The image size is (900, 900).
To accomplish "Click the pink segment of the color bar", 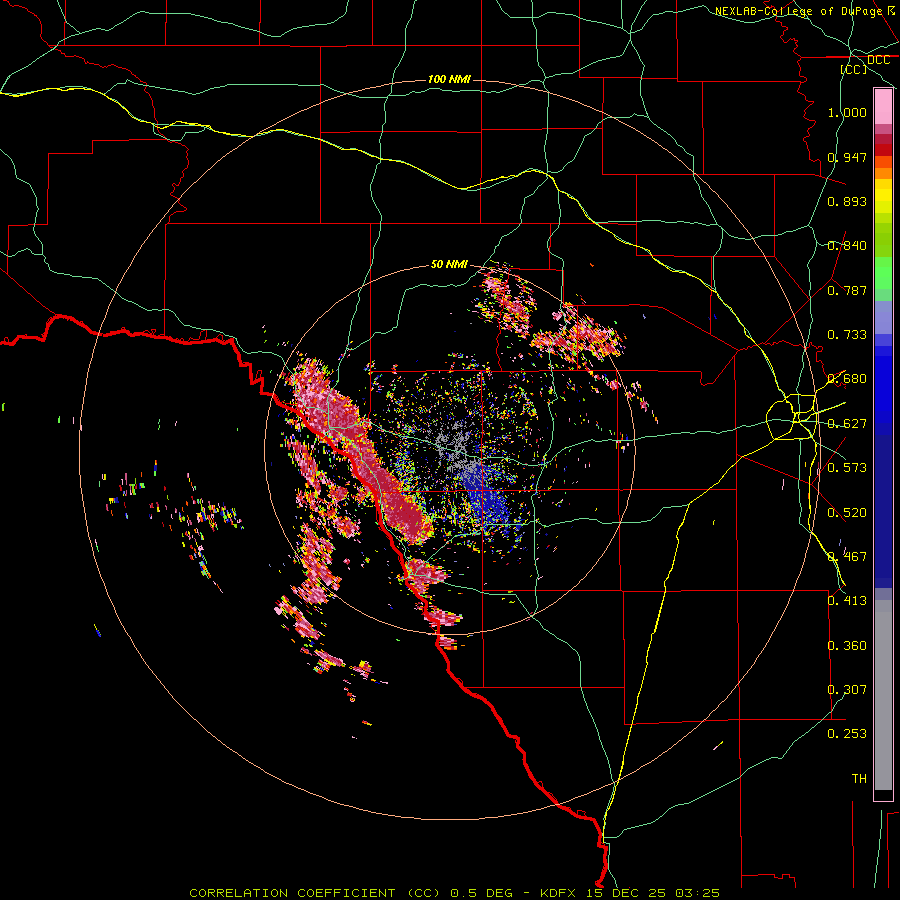I will (x=883, y=107).
